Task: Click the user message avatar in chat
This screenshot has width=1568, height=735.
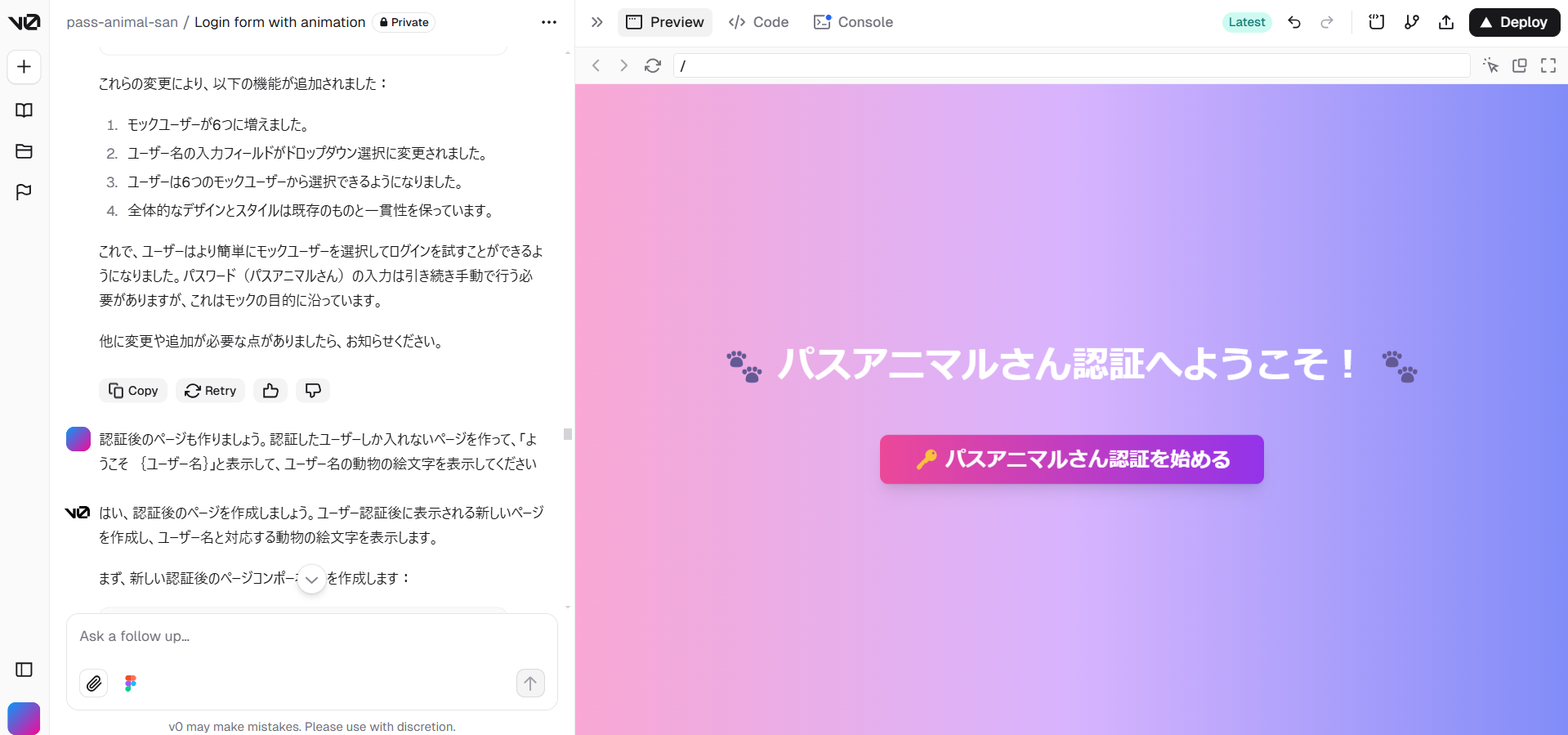Action: (78, 439)
